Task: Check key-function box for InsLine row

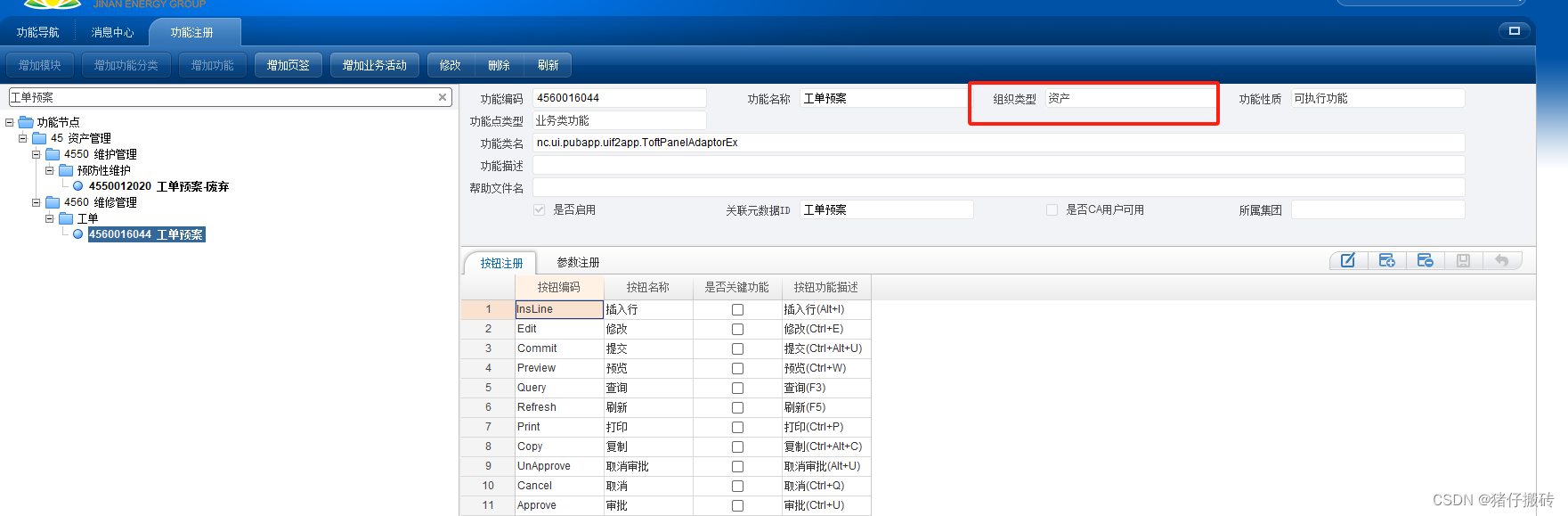Action: click(737, 309)
